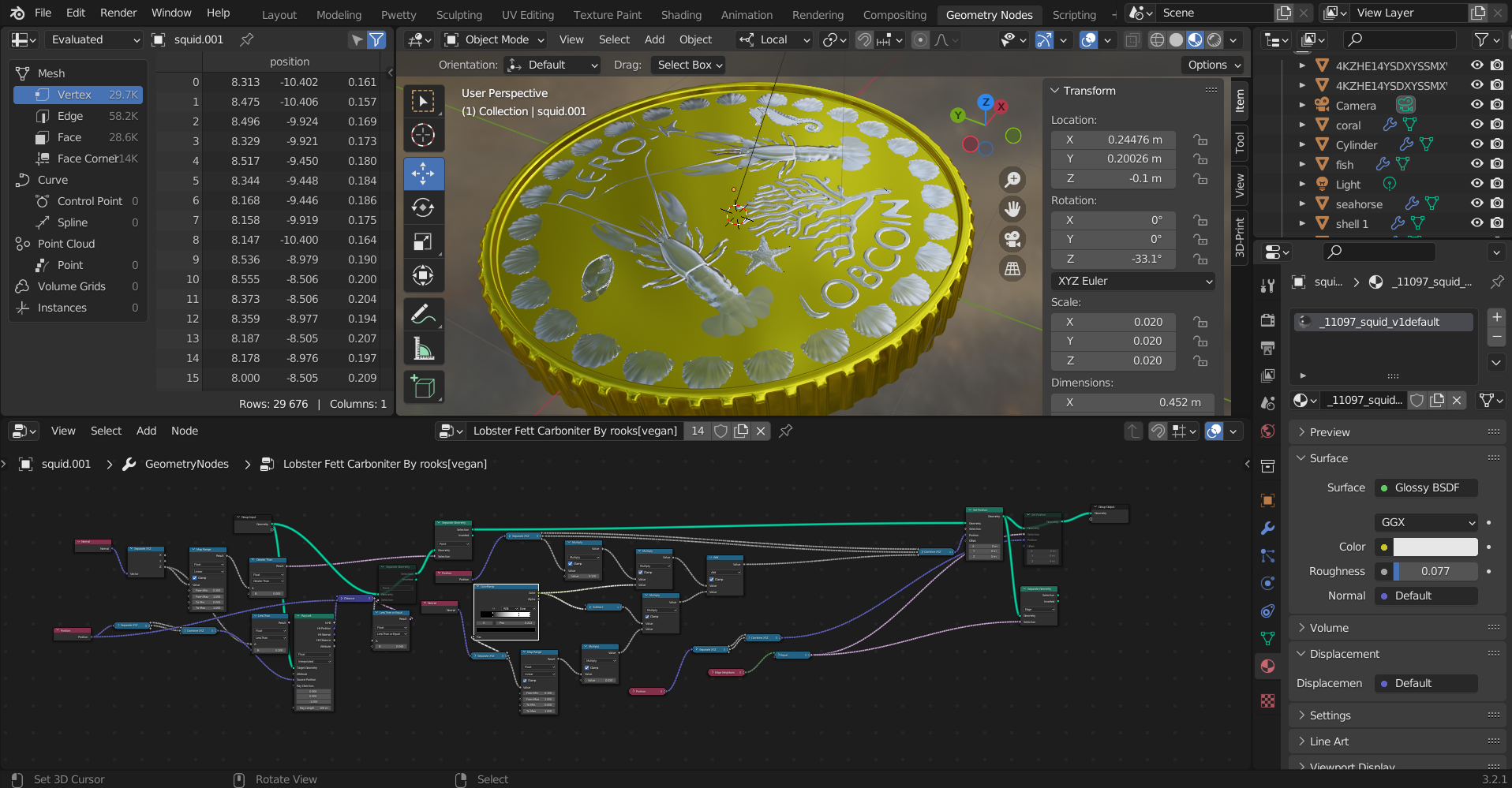The height and width of the screenshot is (788, 1512).
Task: Open the viewport Options button
Action: coord(1213,65)
